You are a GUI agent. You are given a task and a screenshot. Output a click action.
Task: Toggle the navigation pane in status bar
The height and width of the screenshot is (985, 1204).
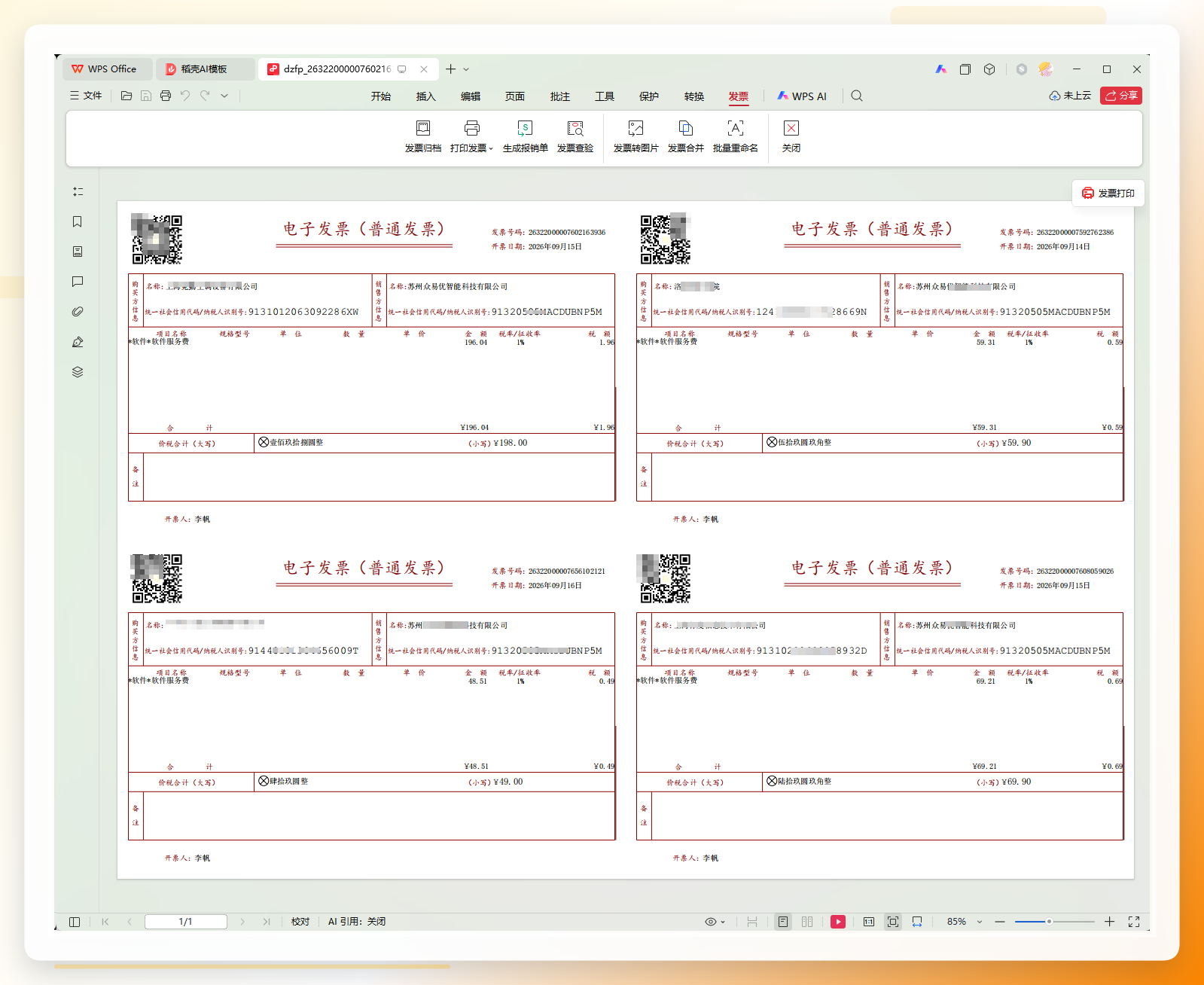coord(75,922)
